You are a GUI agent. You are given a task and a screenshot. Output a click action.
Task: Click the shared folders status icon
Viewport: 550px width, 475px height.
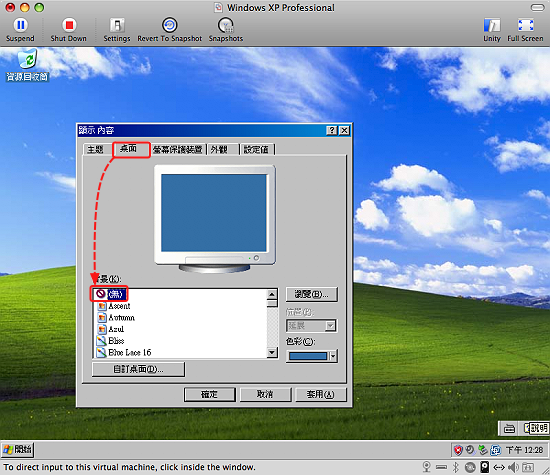[x=528, y=467]
